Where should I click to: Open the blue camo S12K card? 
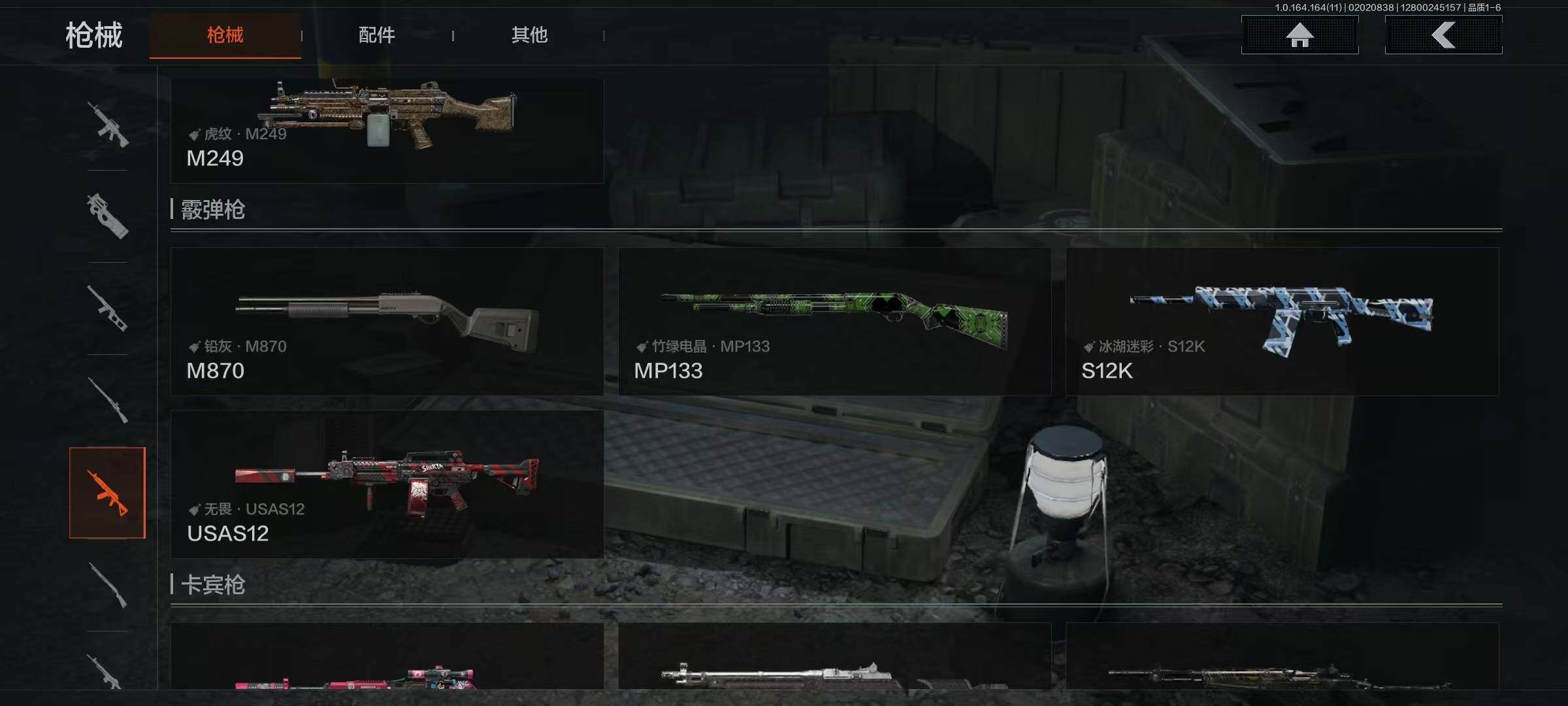coord(1282,321)
